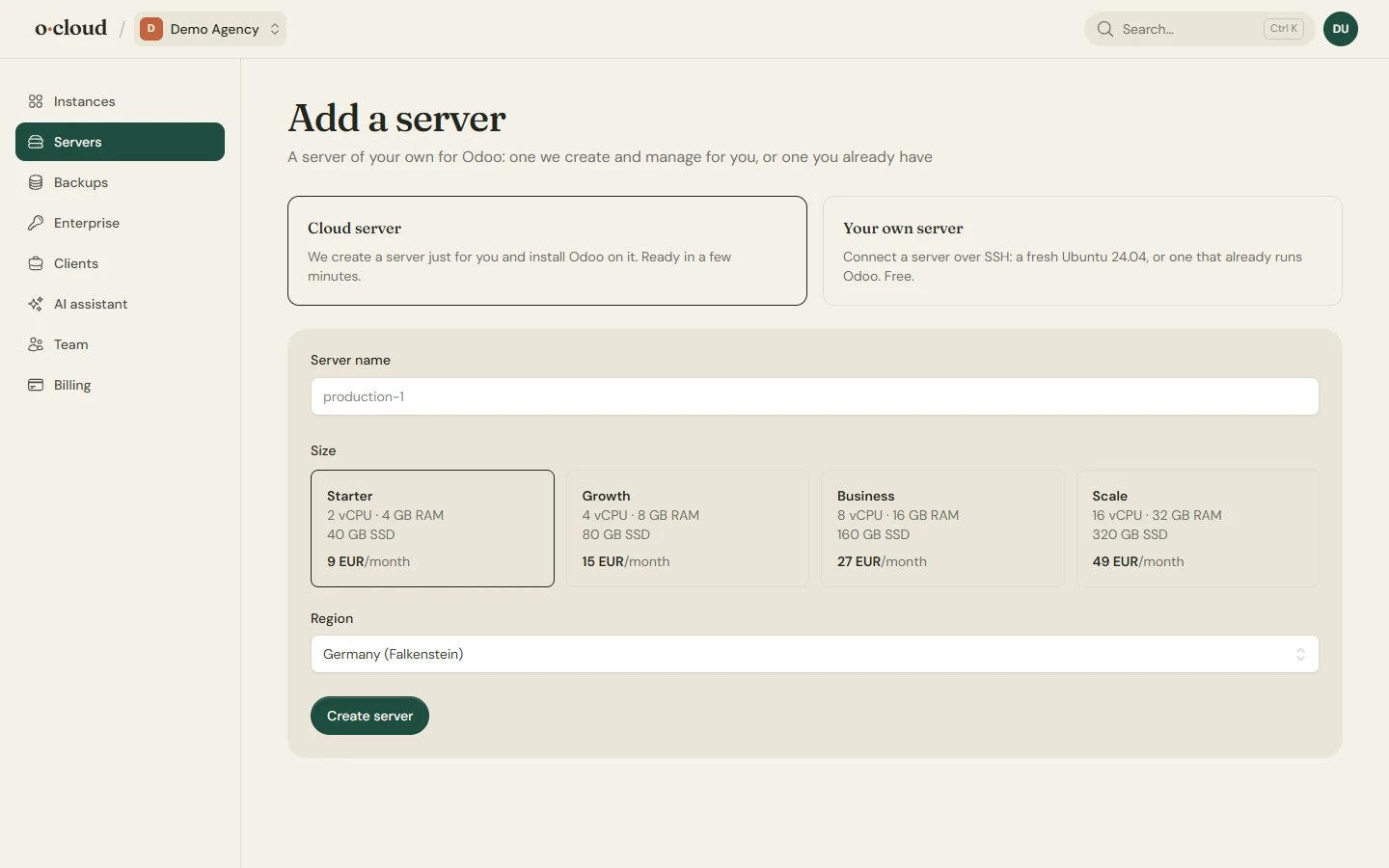This screenshot has height=868, width=1389.
Task: Choose the Growth size plan
Action: tap(688, 529)
